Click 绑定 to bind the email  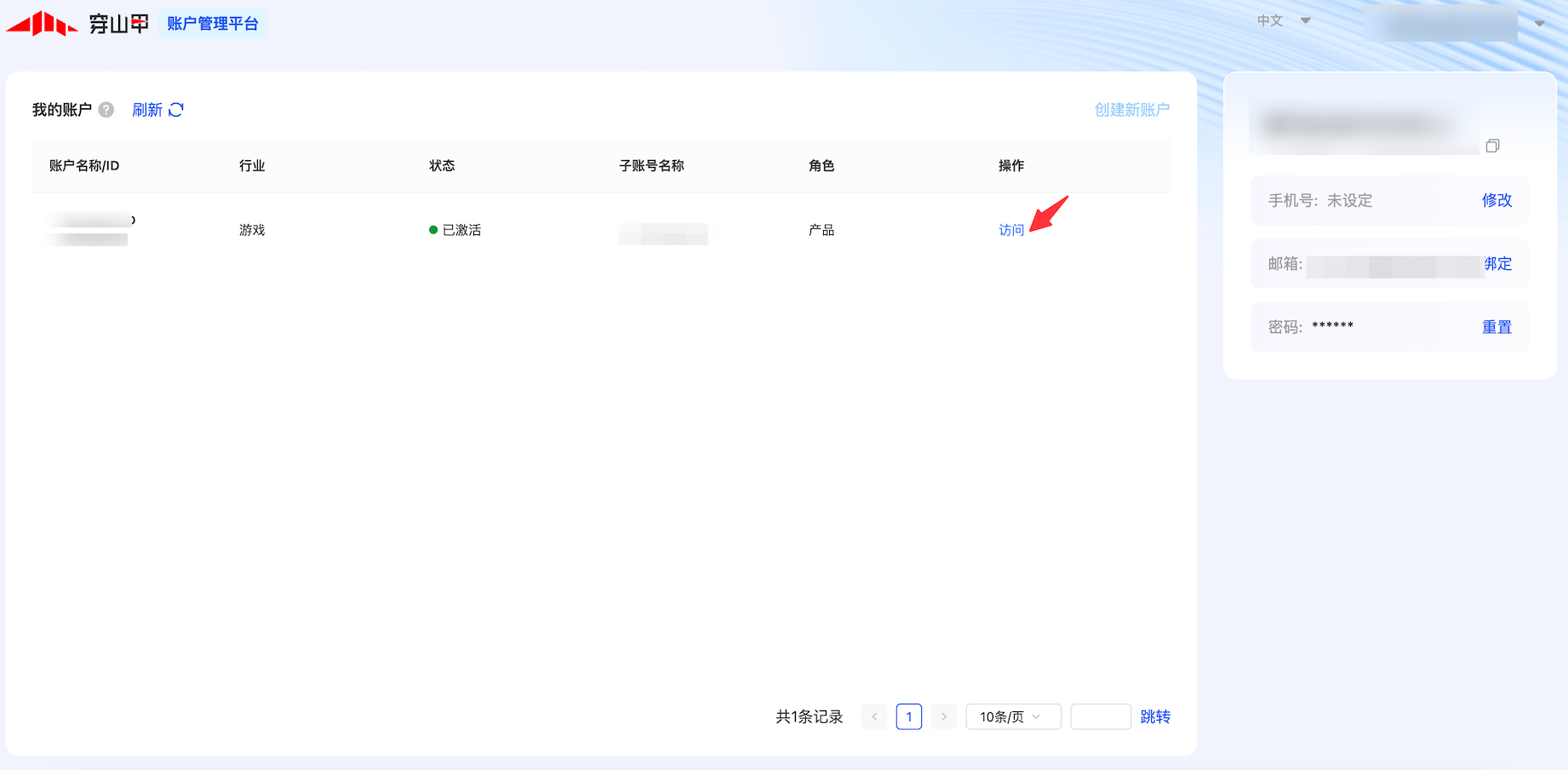coord(1498,264)
